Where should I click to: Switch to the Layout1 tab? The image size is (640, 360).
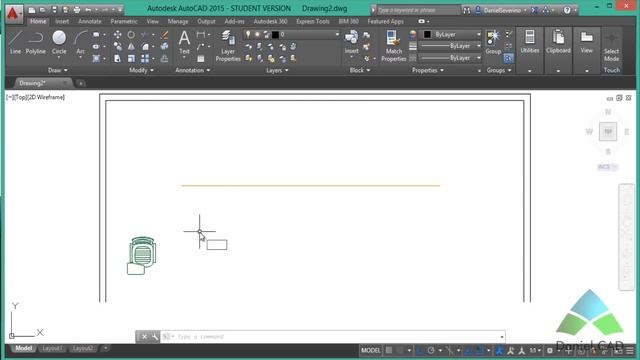coord(52,348)
